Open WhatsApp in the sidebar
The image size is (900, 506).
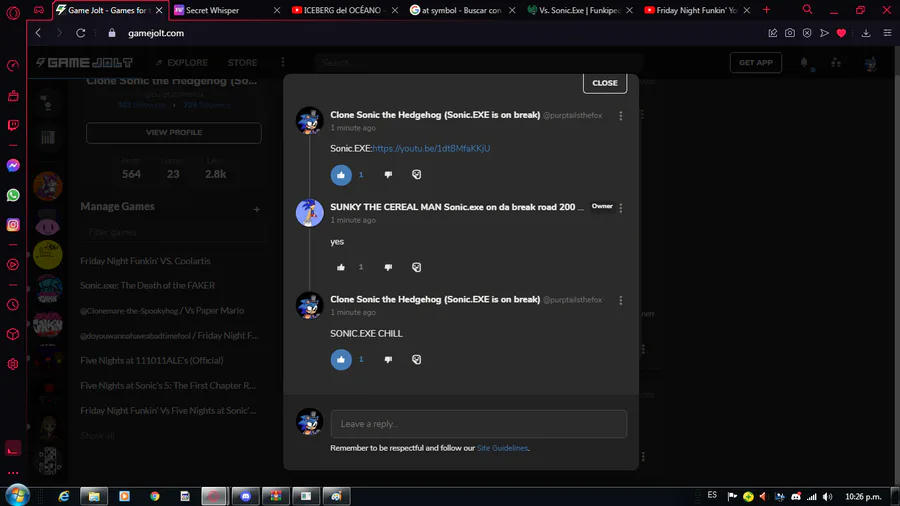(13, 195)
